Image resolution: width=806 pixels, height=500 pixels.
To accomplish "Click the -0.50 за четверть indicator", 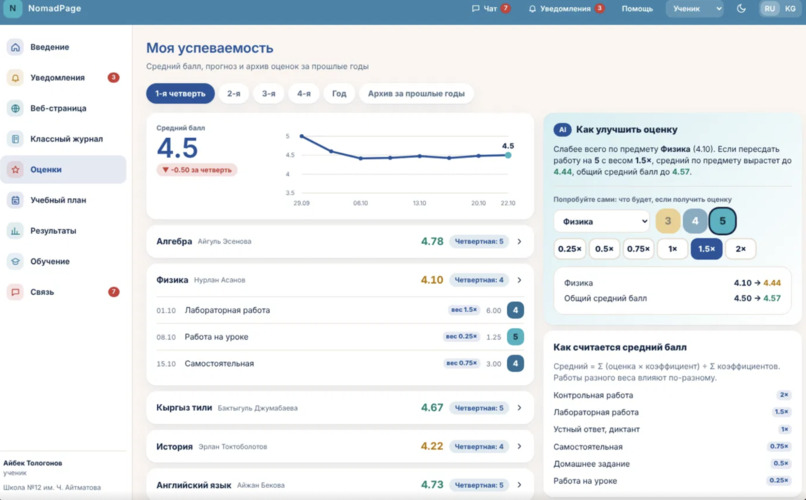I will pyautogui.click(x=197, y=170).
